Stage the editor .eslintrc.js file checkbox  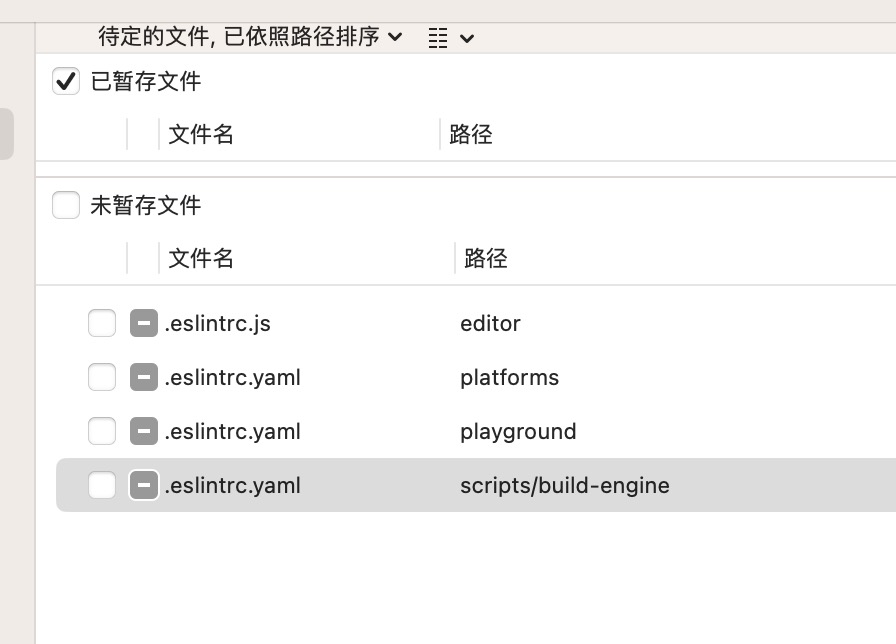[102, 323]
